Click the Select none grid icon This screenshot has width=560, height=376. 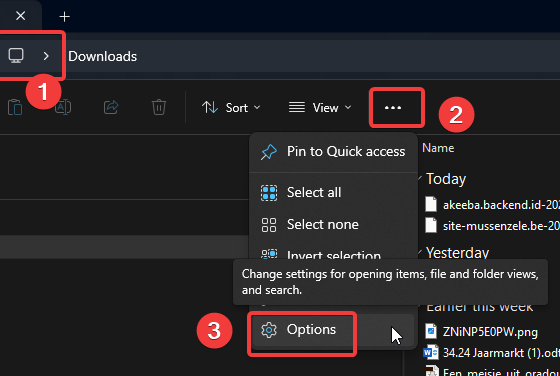click(x=269, y=225)
